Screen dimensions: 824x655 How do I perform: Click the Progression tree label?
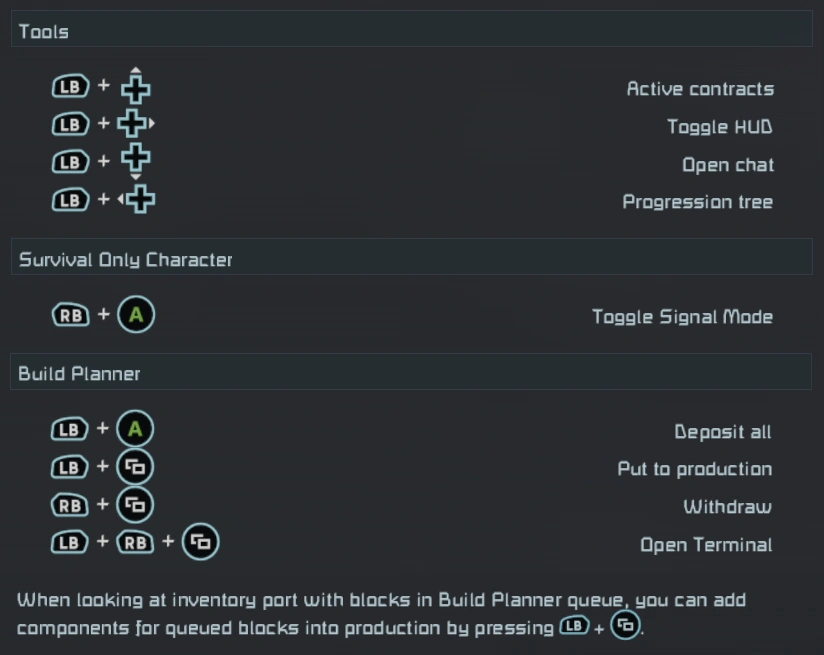(697, 202)
